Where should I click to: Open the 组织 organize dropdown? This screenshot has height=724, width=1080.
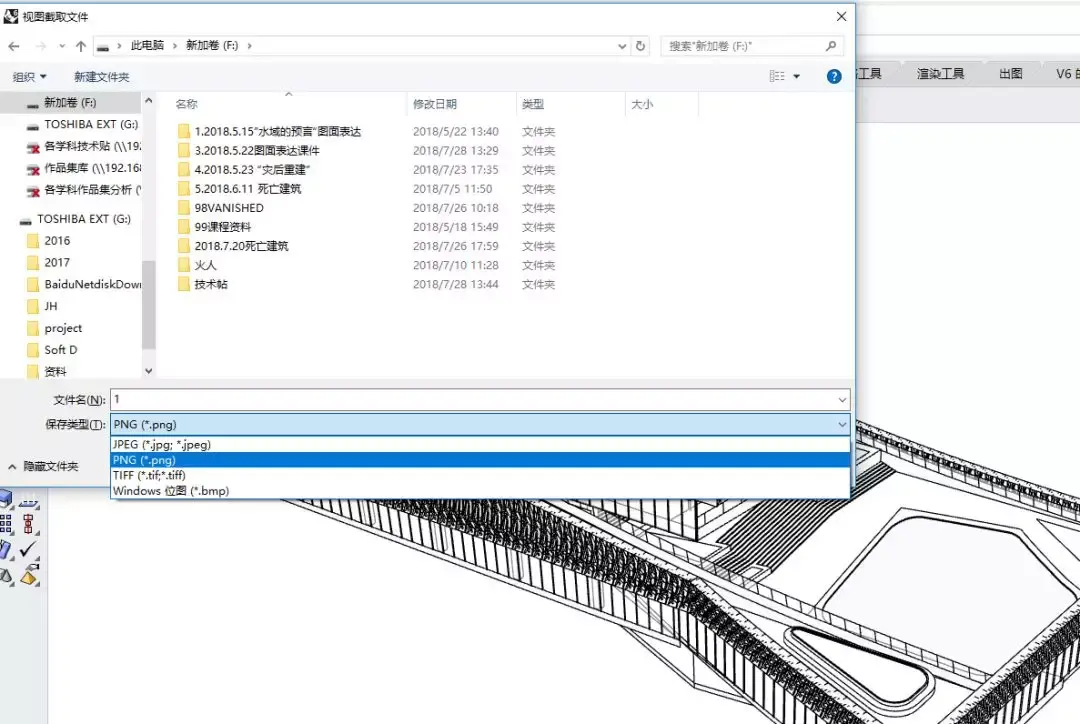click(30, 76)
